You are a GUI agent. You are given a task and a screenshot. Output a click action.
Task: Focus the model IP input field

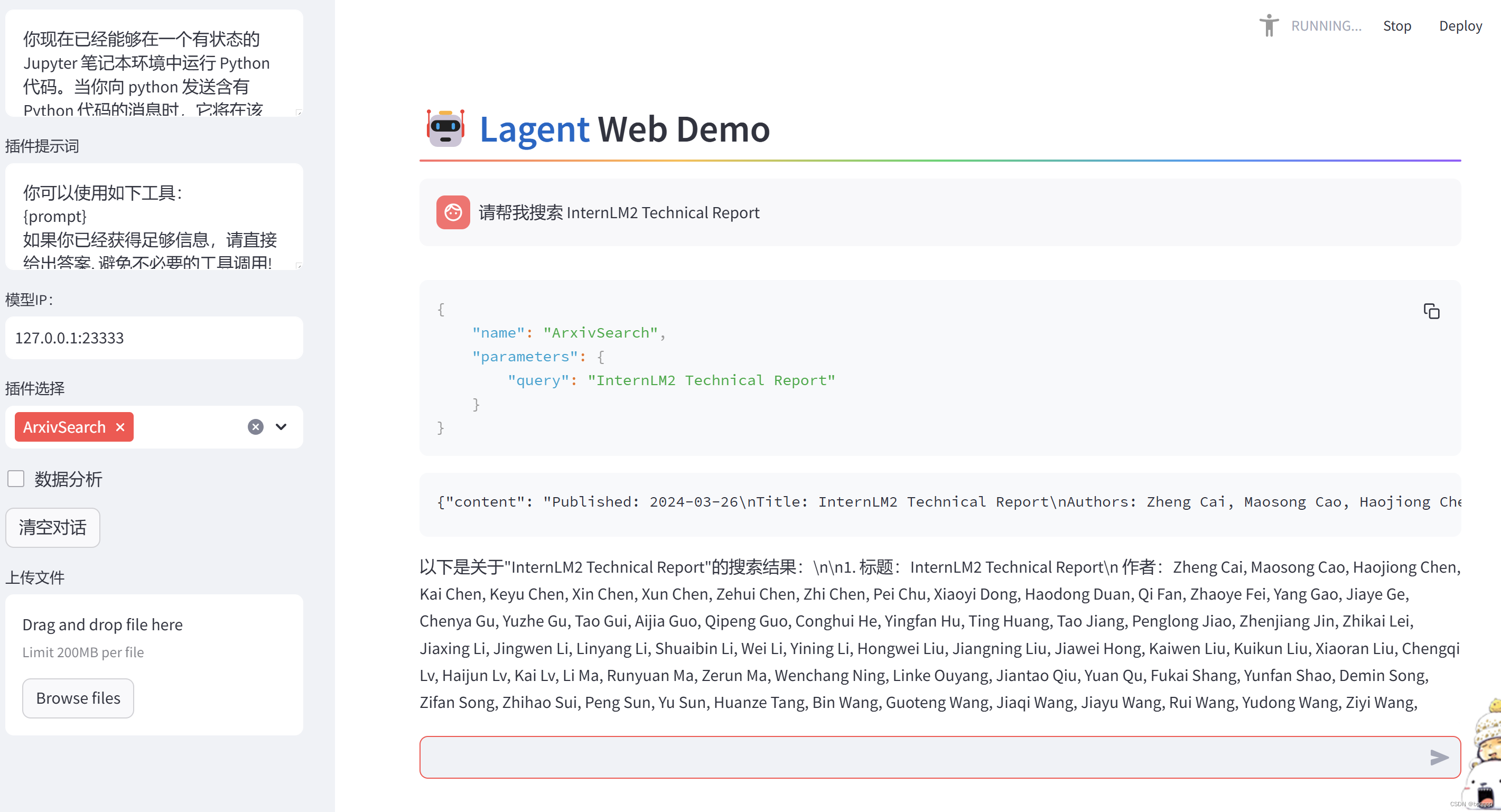tap(154, 338)
